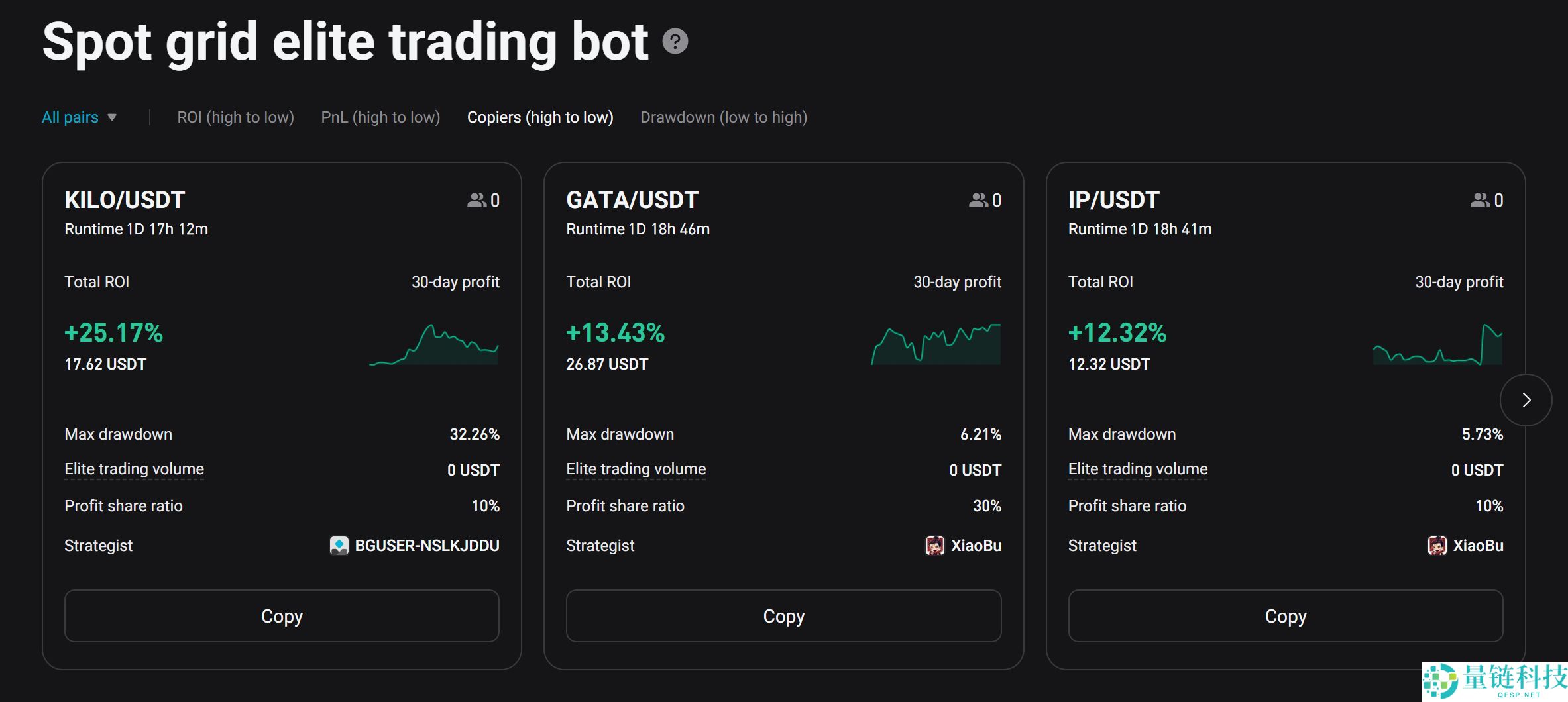This screenshot has height=702, width=1568.
Task: Enable sorting by ROI high to low
Action: click(x=235, y=117)
